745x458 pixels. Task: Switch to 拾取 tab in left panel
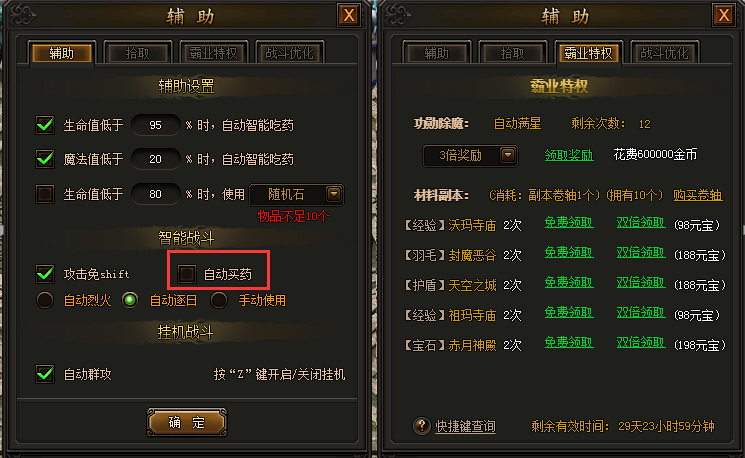(138, 53)
